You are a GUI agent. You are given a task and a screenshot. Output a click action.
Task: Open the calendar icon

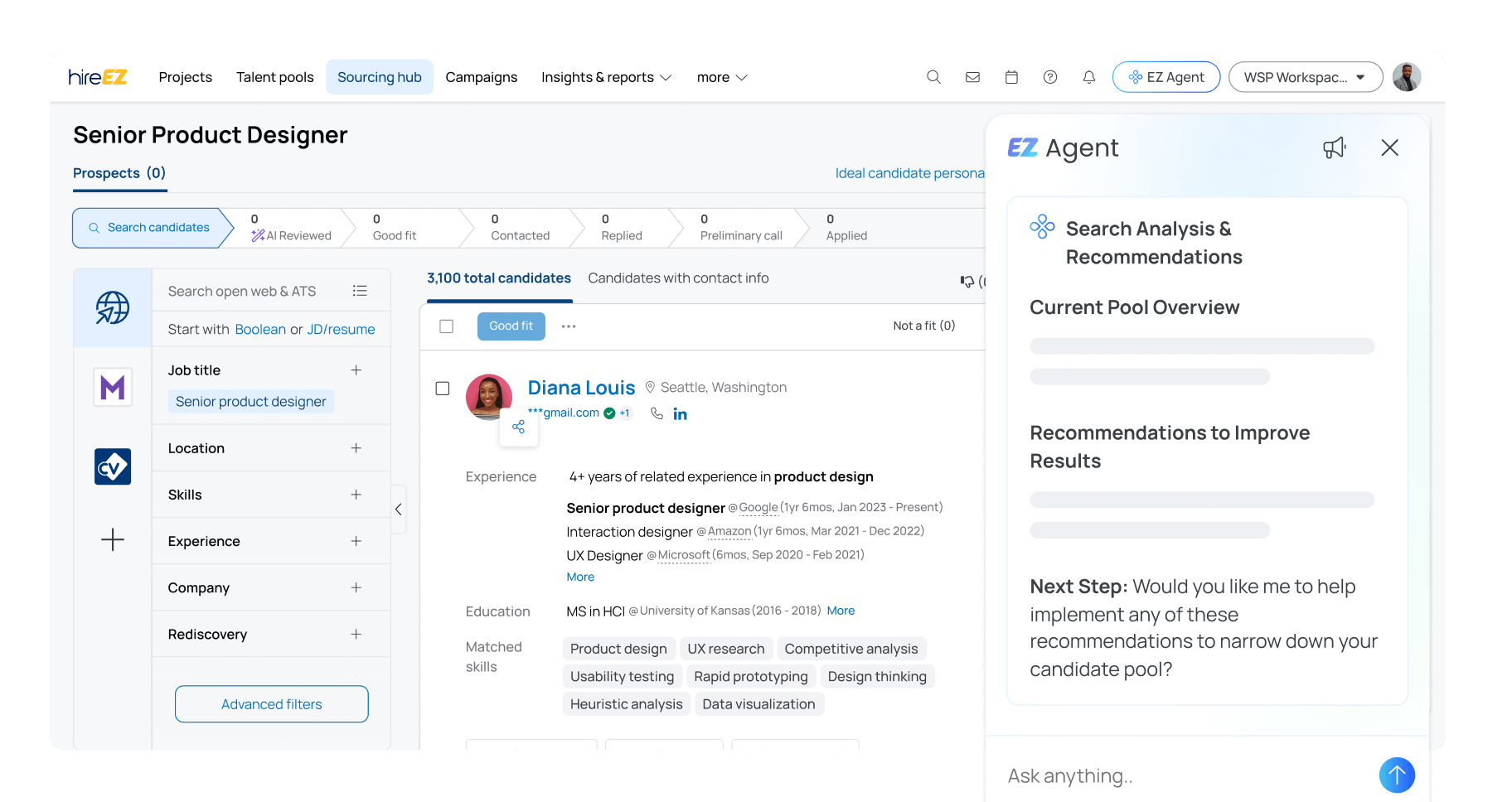pos(1011,77)
